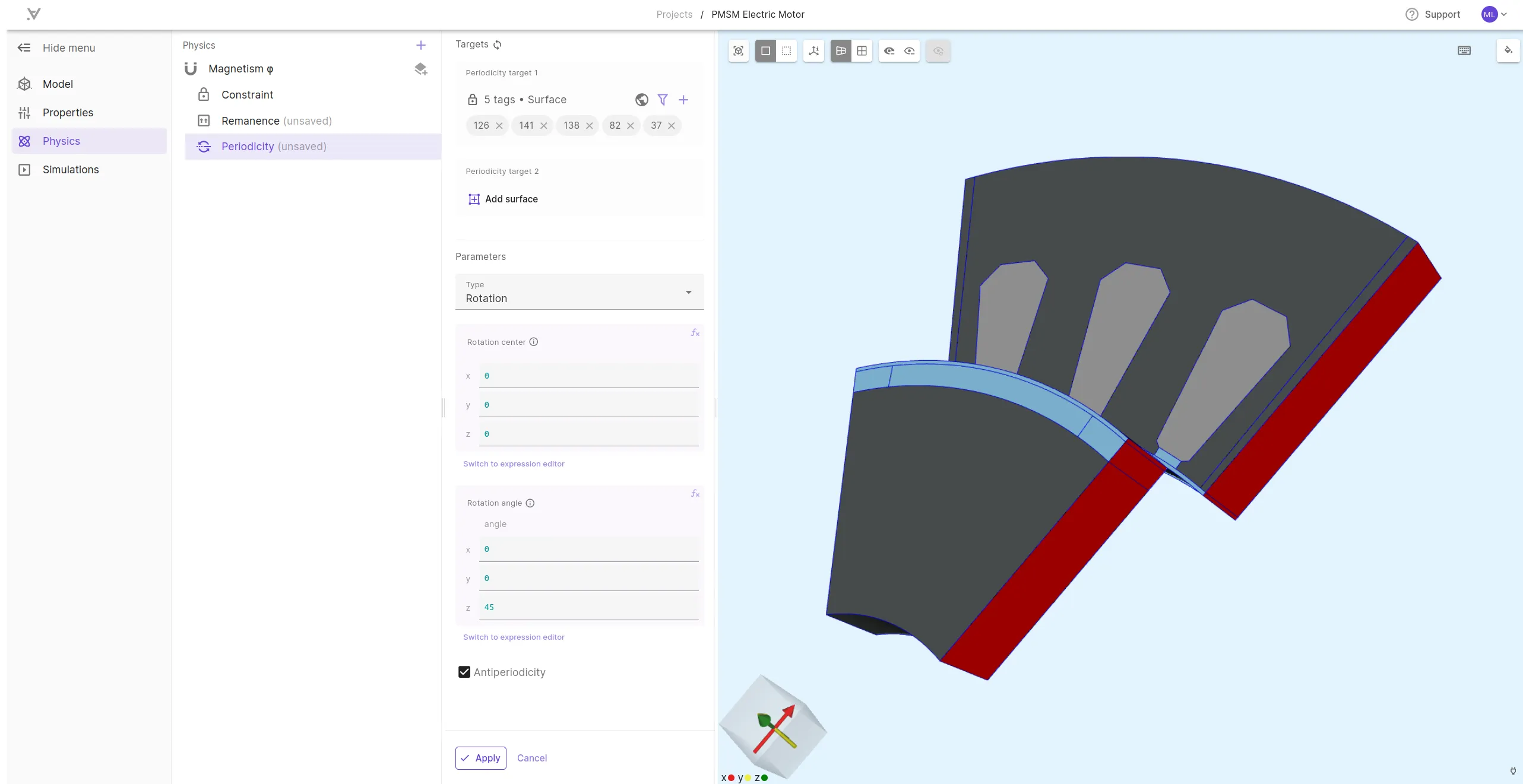1523x784 pixels.
Task: Remove tag 82 with its X
Action: coord(631,126)
